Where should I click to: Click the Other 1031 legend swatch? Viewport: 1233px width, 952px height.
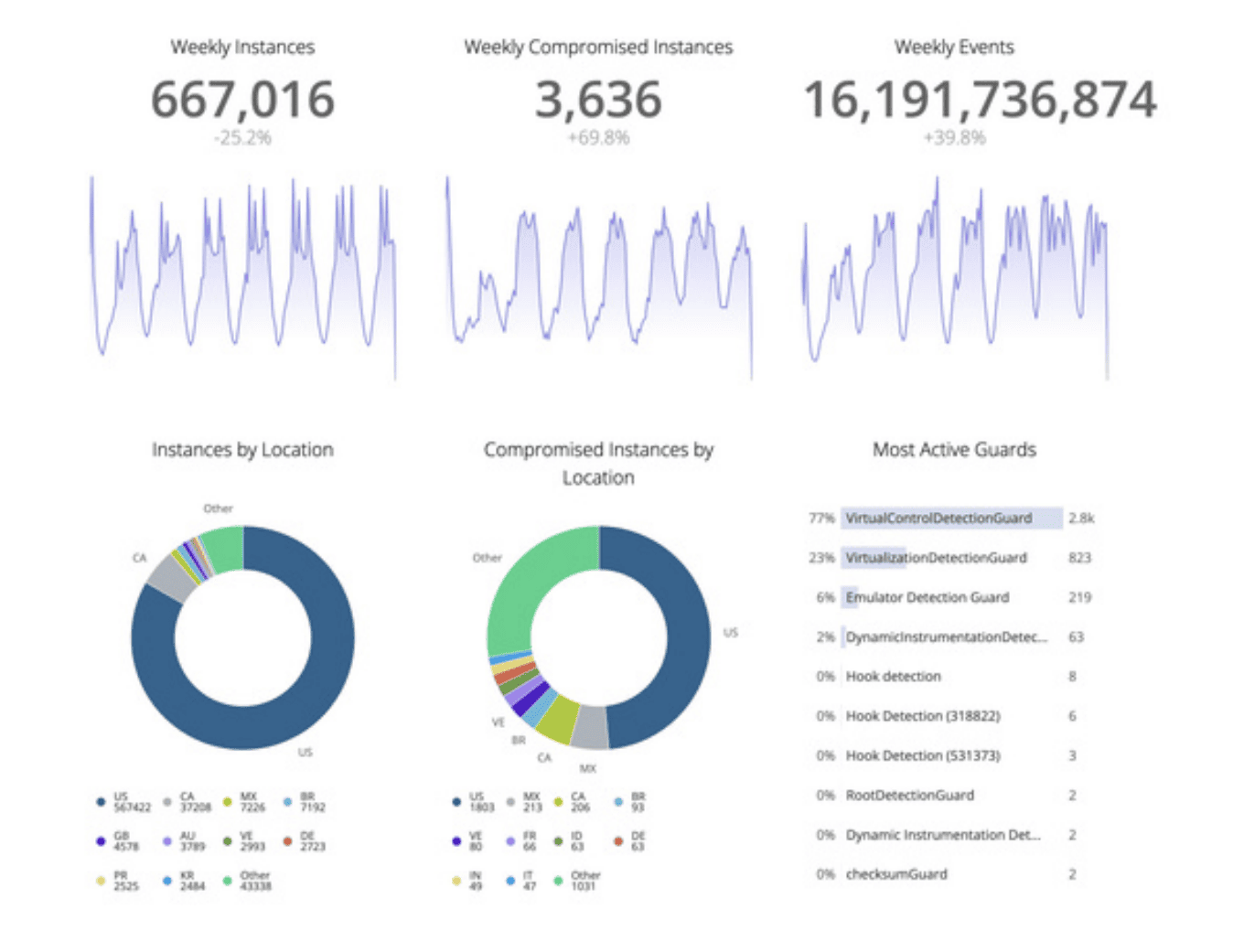coord(559,881)
